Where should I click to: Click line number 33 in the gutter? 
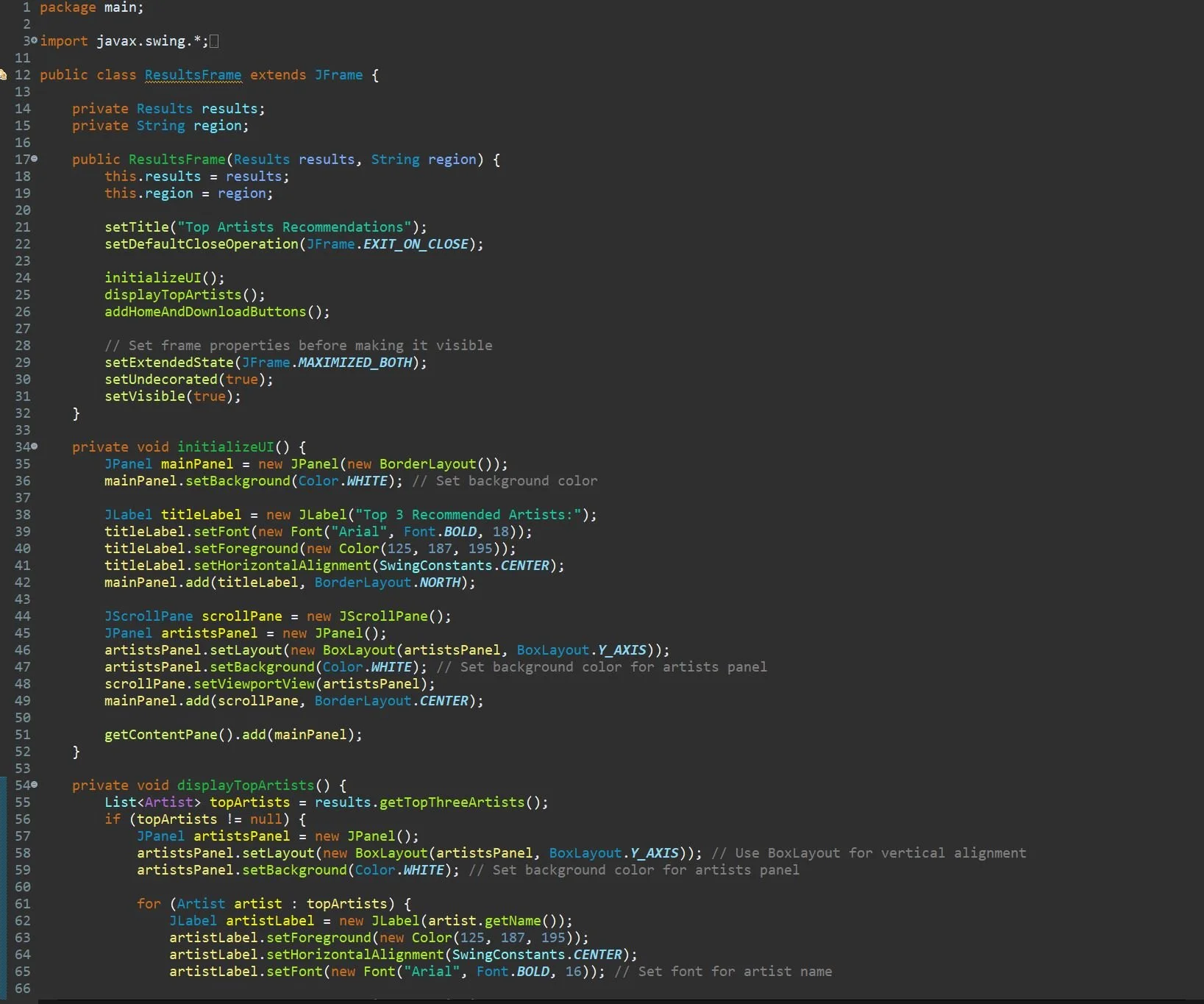(23, 430)
